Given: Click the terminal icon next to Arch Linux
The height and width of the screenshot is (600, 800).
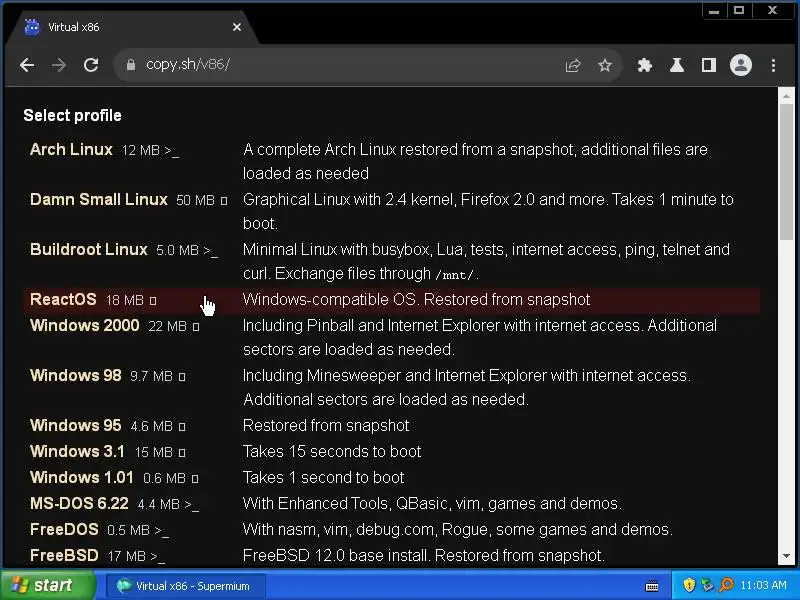Looking at the screenshot, I should [x=172, y=151].
